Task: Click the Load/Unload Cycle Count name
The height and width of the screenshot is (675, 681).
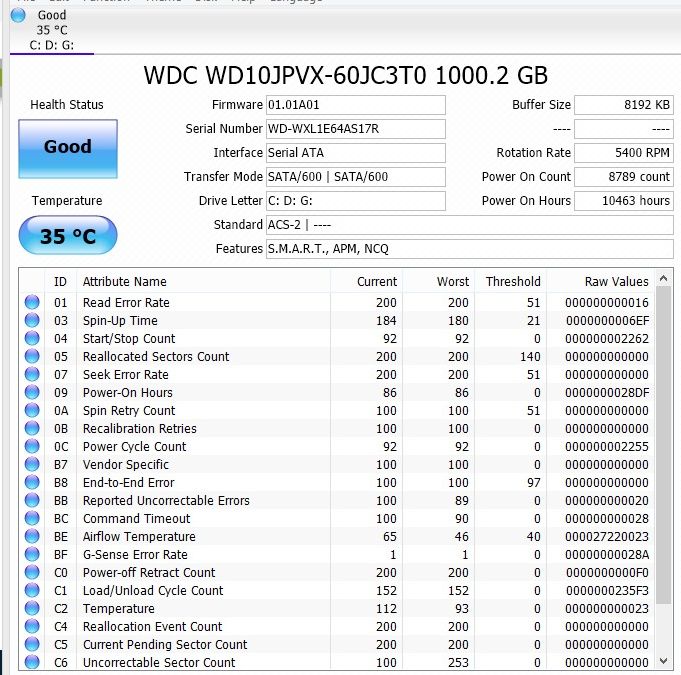Action: click(153, 591)
